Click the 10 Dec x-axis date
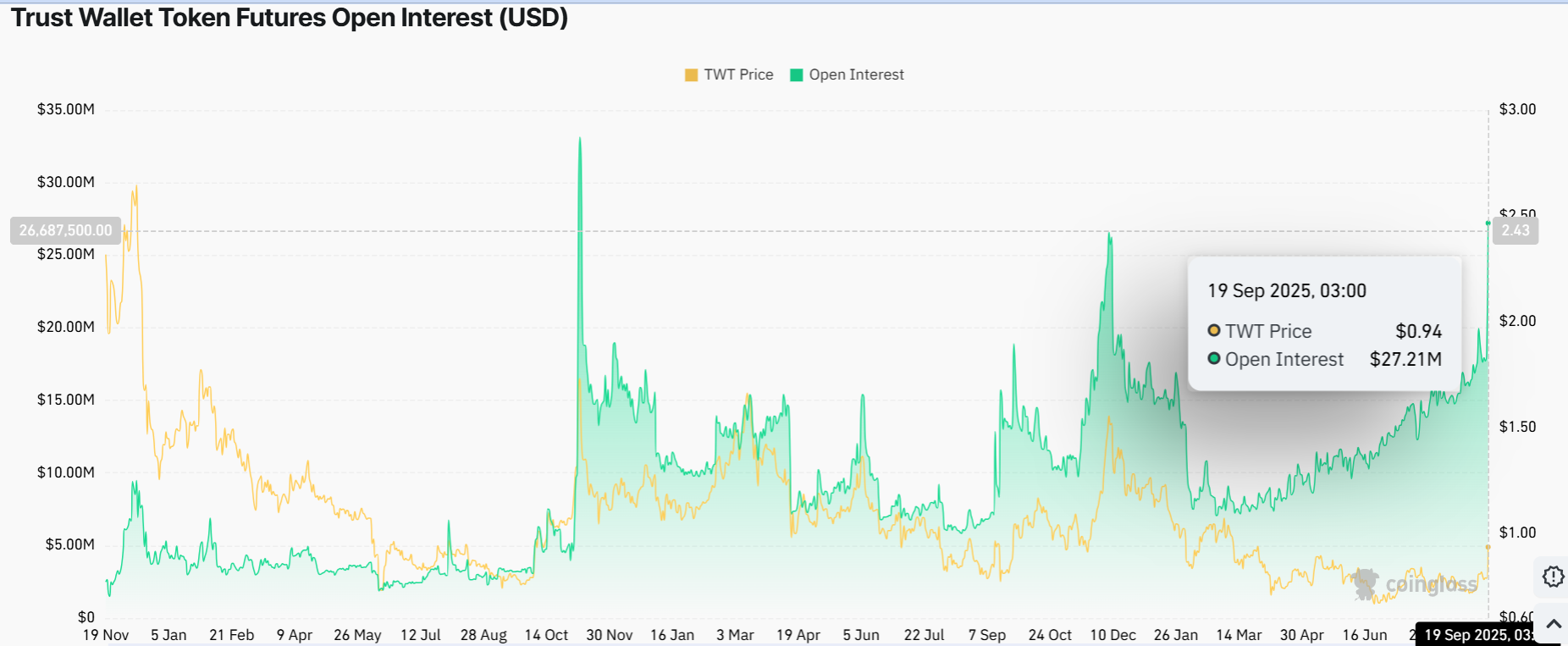Viewport: 1568px width, 646px height. (x=1113, y=635)
